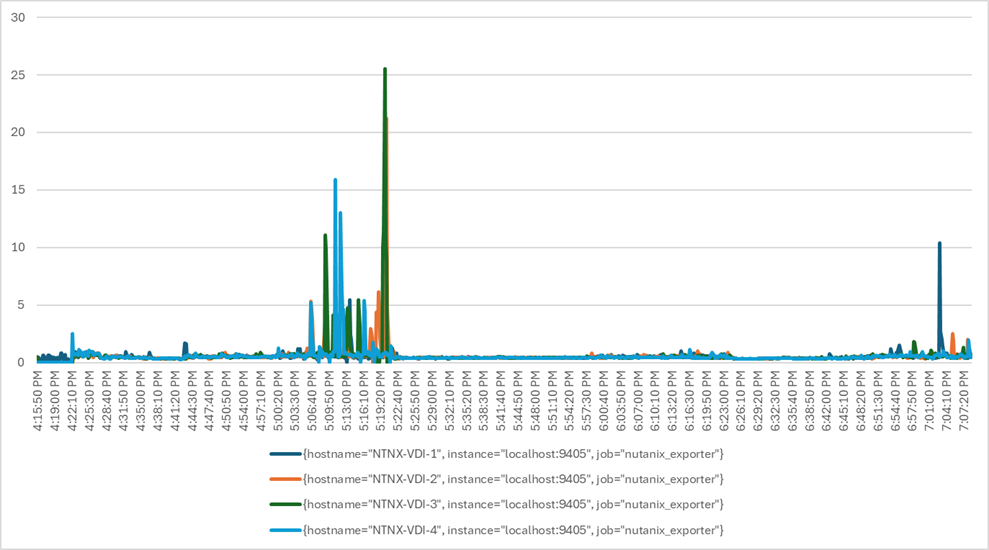Click the x-axis label 6:00:40 PM

[x=604, y=401]
